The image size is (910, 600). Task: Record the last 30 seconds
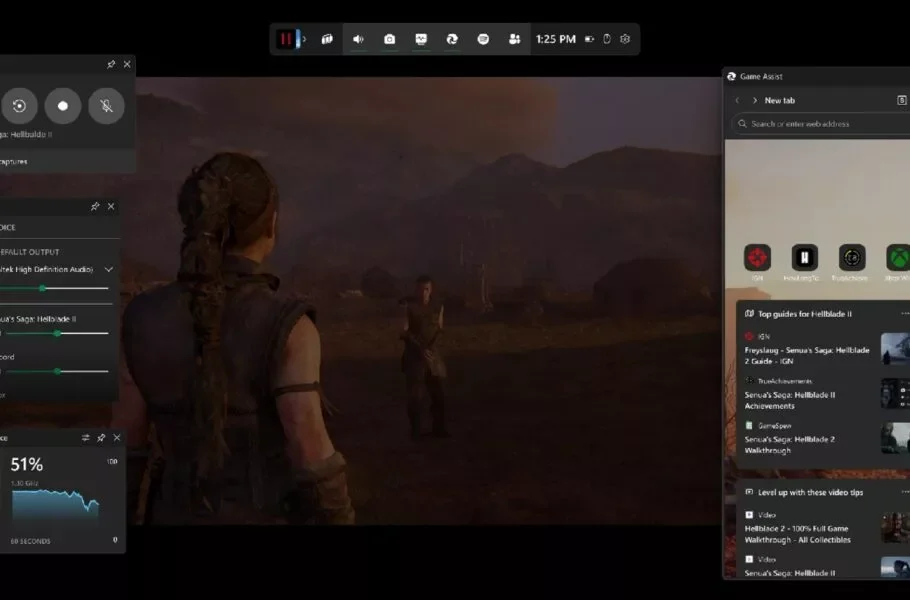point(19,105)
